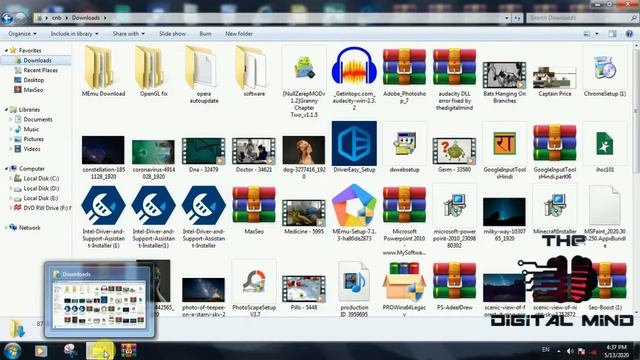Select the DriverEasy_Setup installer

click(x=354, y=147)
